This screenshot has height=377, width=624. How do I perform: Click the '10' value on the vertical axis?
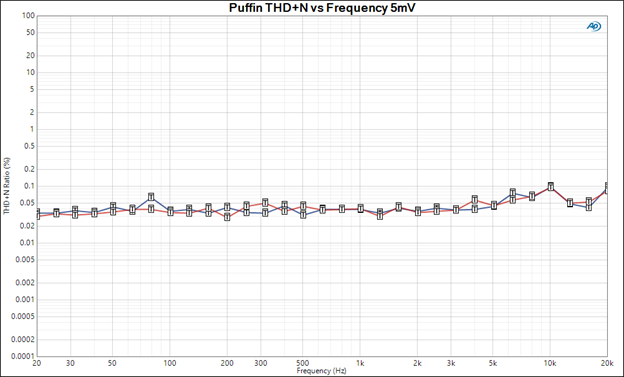click(x=31, y=72)
